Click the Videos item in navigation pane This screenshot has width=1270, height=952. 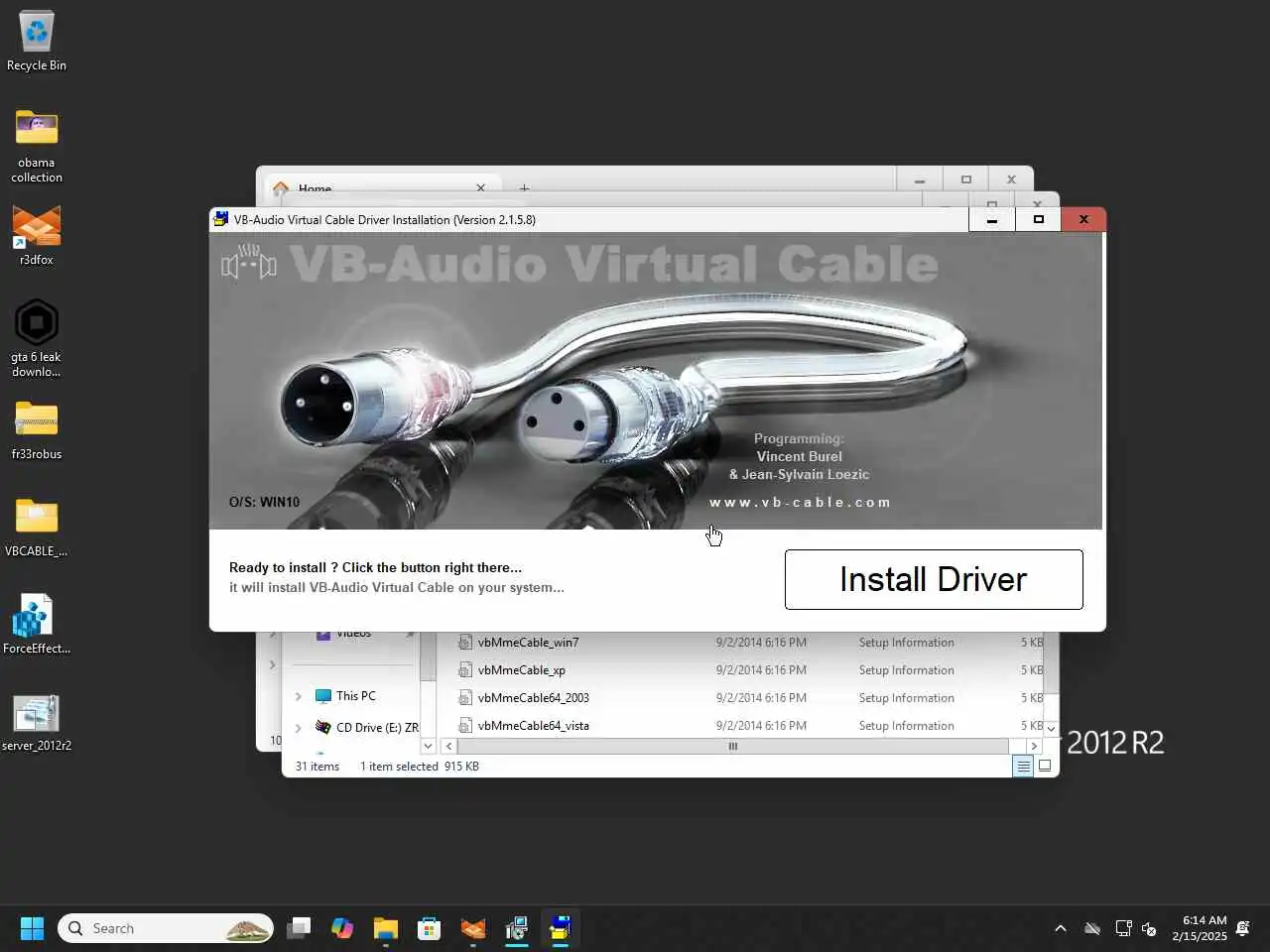[x=353, y=634]
